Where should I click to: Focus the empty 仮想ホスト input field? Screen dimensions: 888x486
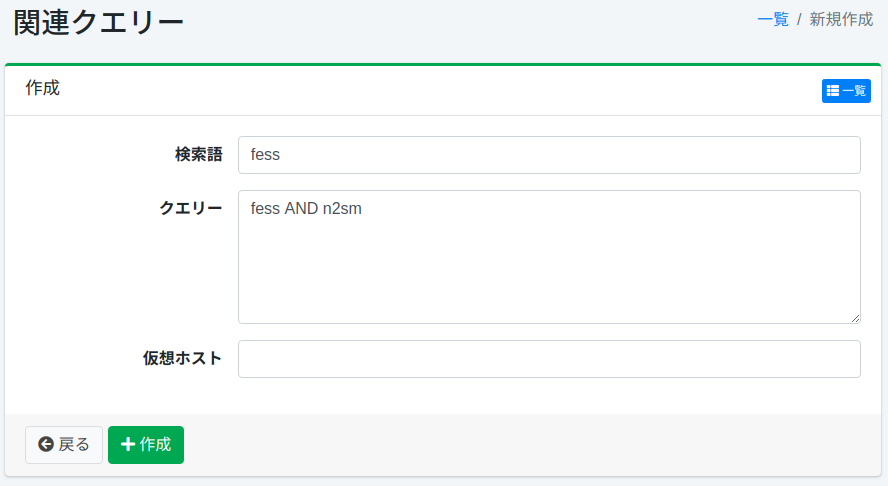click(549, 359)
